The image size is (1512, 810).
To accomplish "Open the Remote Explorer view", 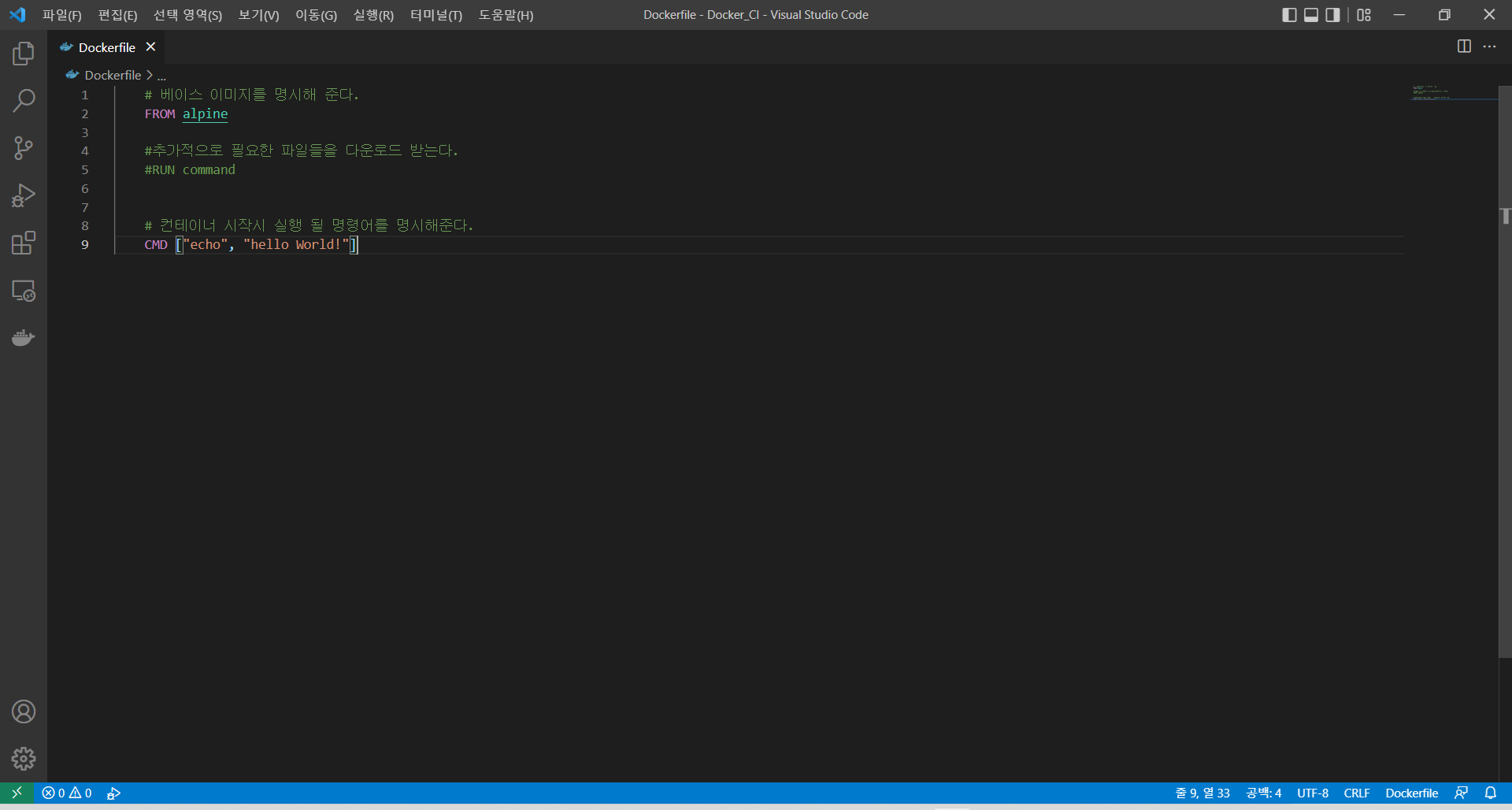I will (x=24, y=291).
